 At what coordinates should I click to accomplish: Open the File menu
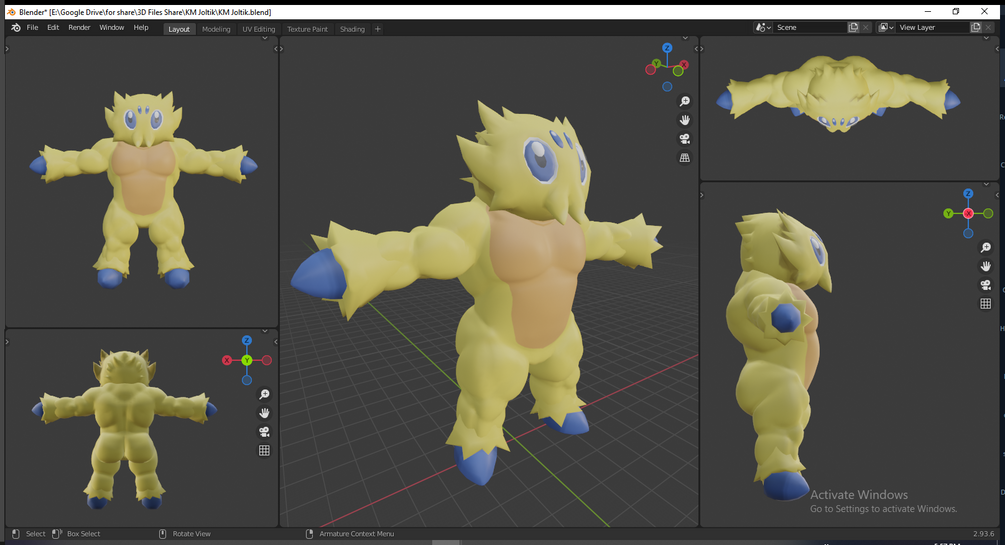coord(32,28)
